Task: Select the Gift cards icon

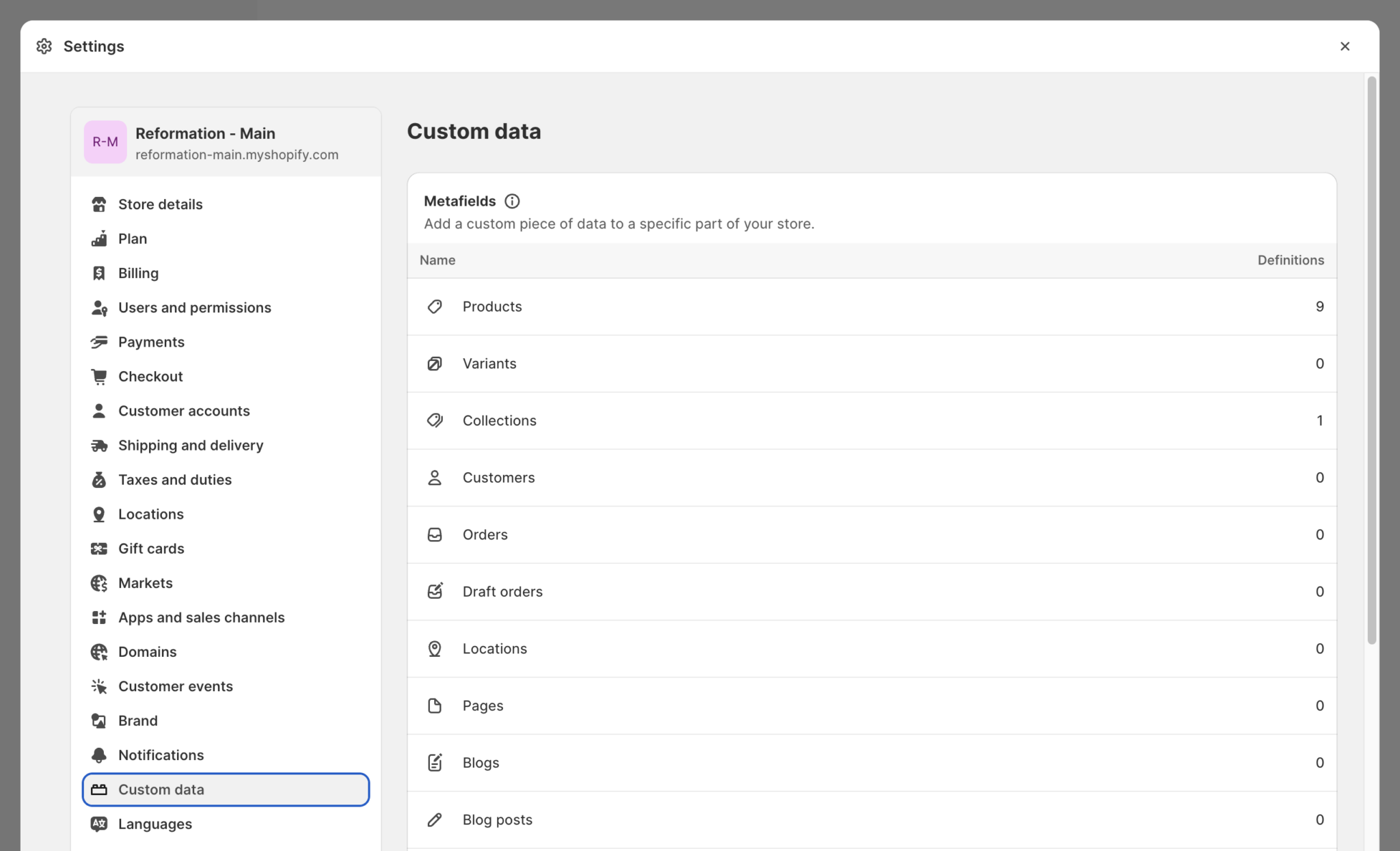Action: click(99, 548)
